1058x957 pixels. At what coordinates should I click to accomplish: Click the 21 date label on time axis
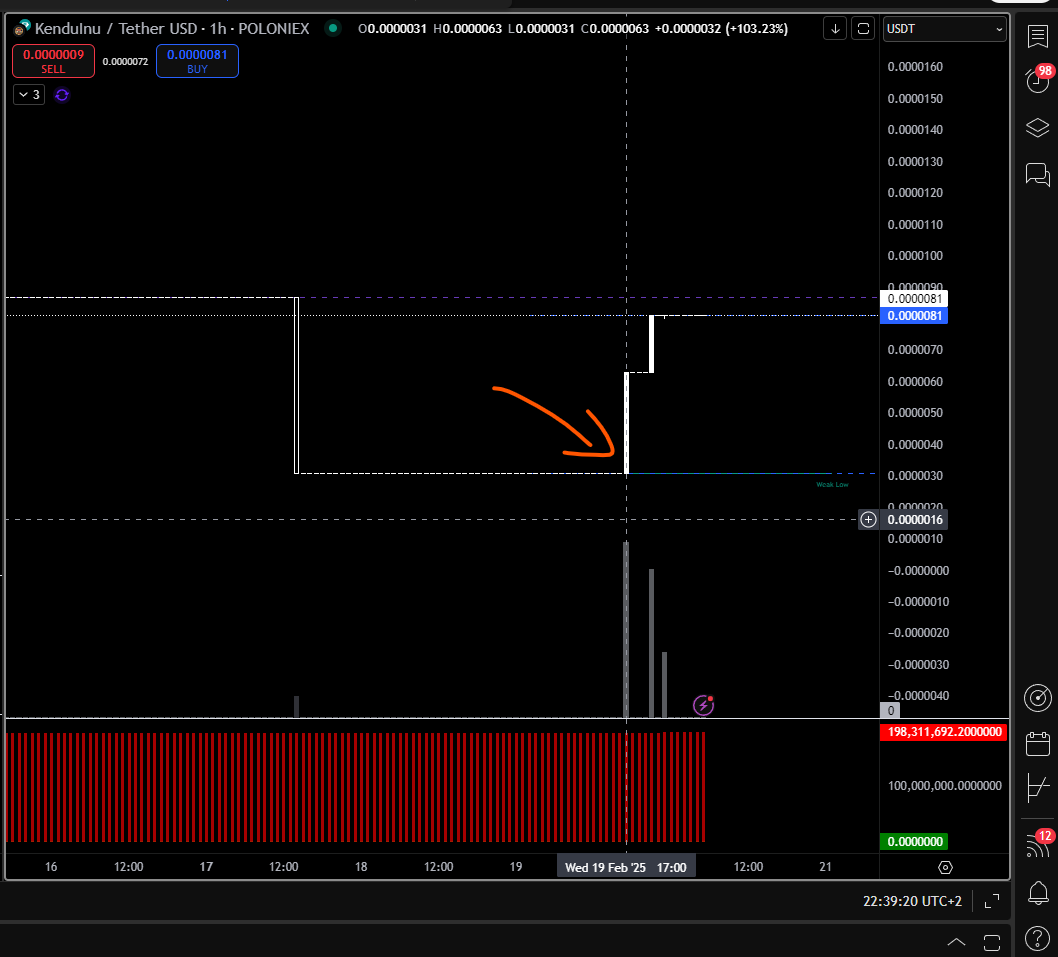click(x=825, y=867)
